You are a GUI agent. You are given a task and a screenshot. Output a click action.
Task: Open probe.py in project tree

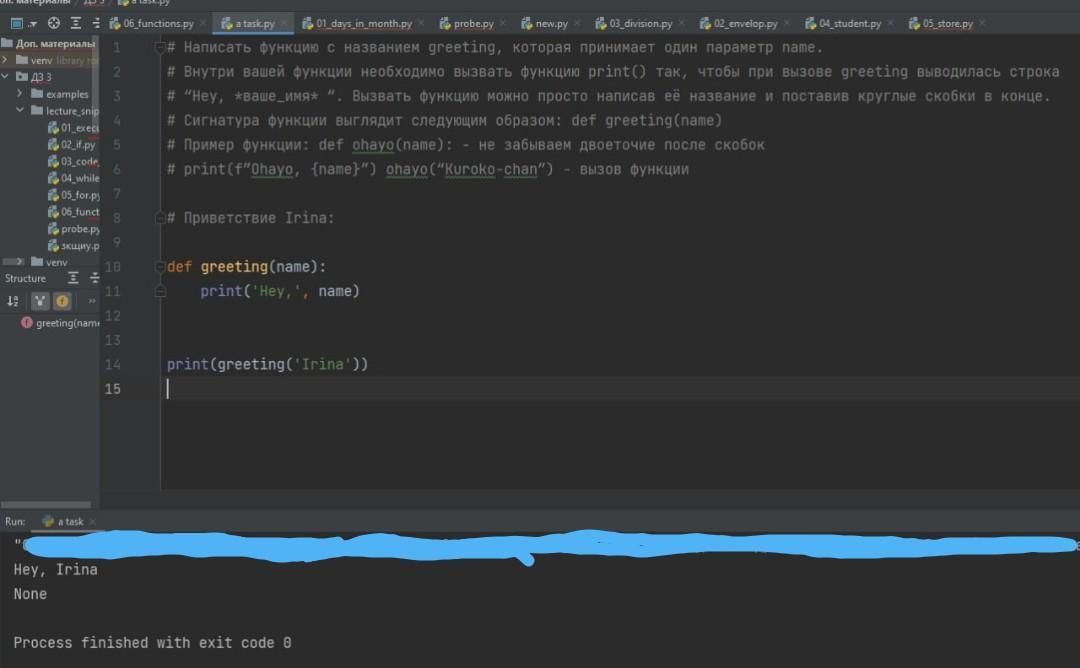[73, 229]
